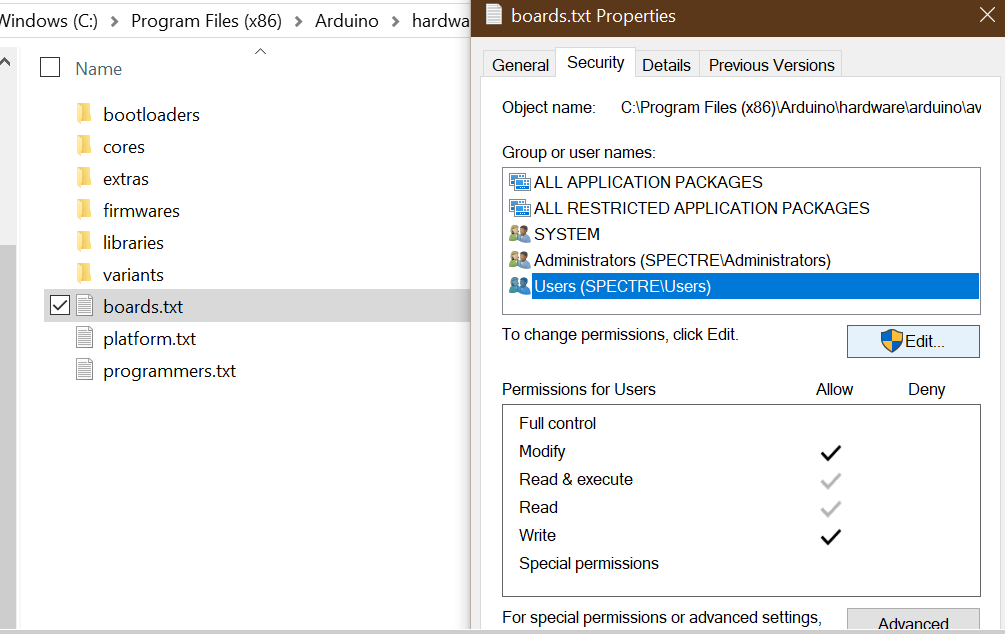The width and height of the screenshot is (1005, 634).
Task: Open Advanced security settings
Action: pyautogui.click(x=913, y=622)
